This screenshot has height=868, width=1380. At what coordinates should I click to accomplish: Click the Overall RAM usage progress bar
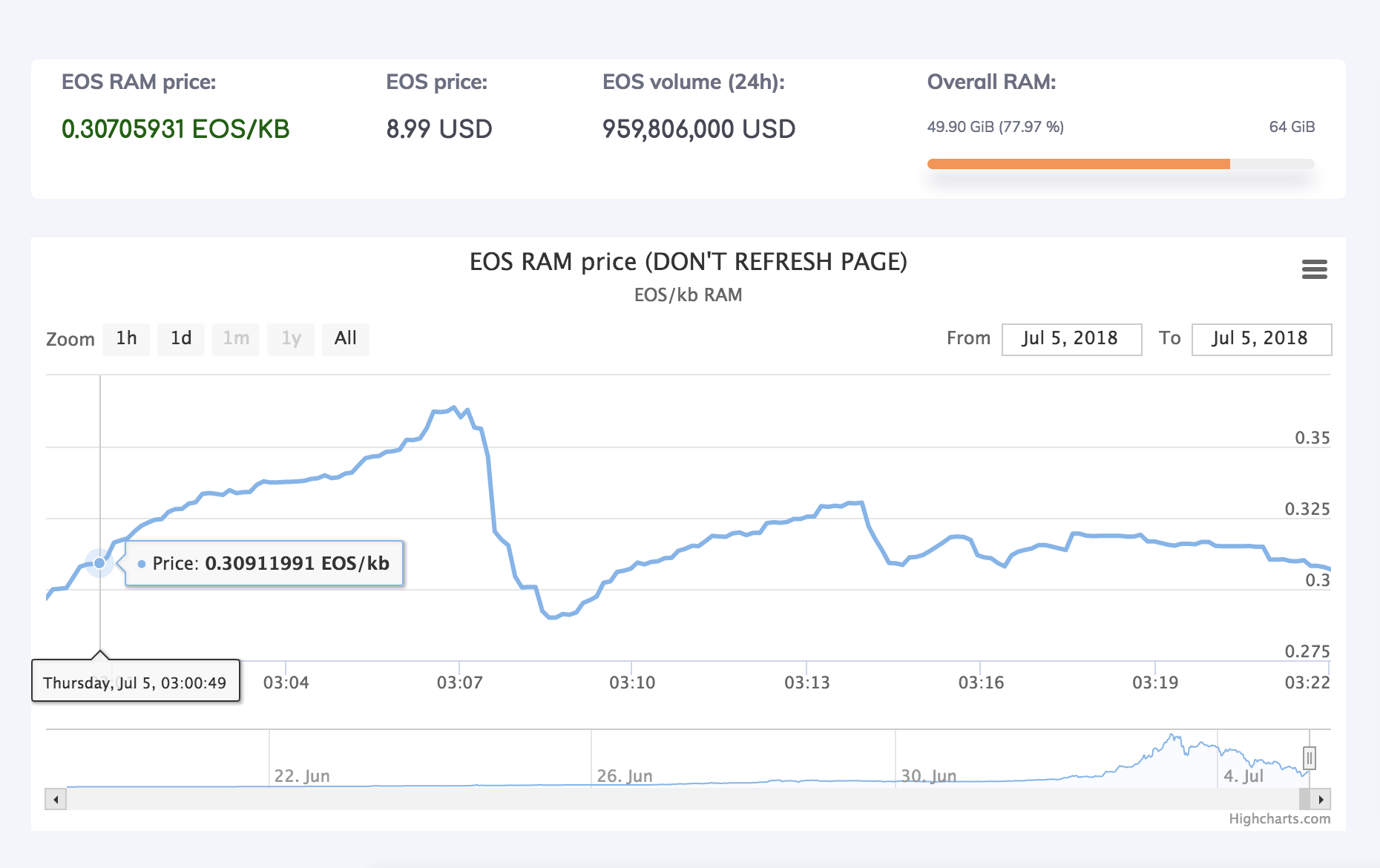(x=1120, y=164)
